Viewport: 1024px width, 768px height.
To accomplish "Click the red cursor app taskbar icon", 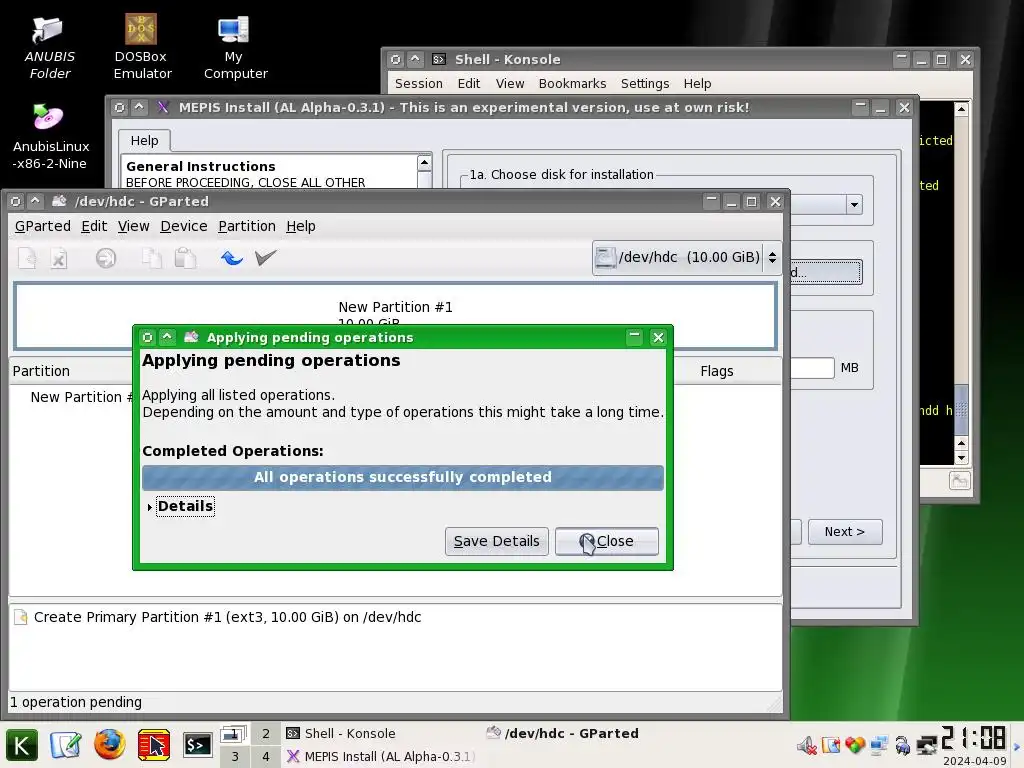I will 154,745.
